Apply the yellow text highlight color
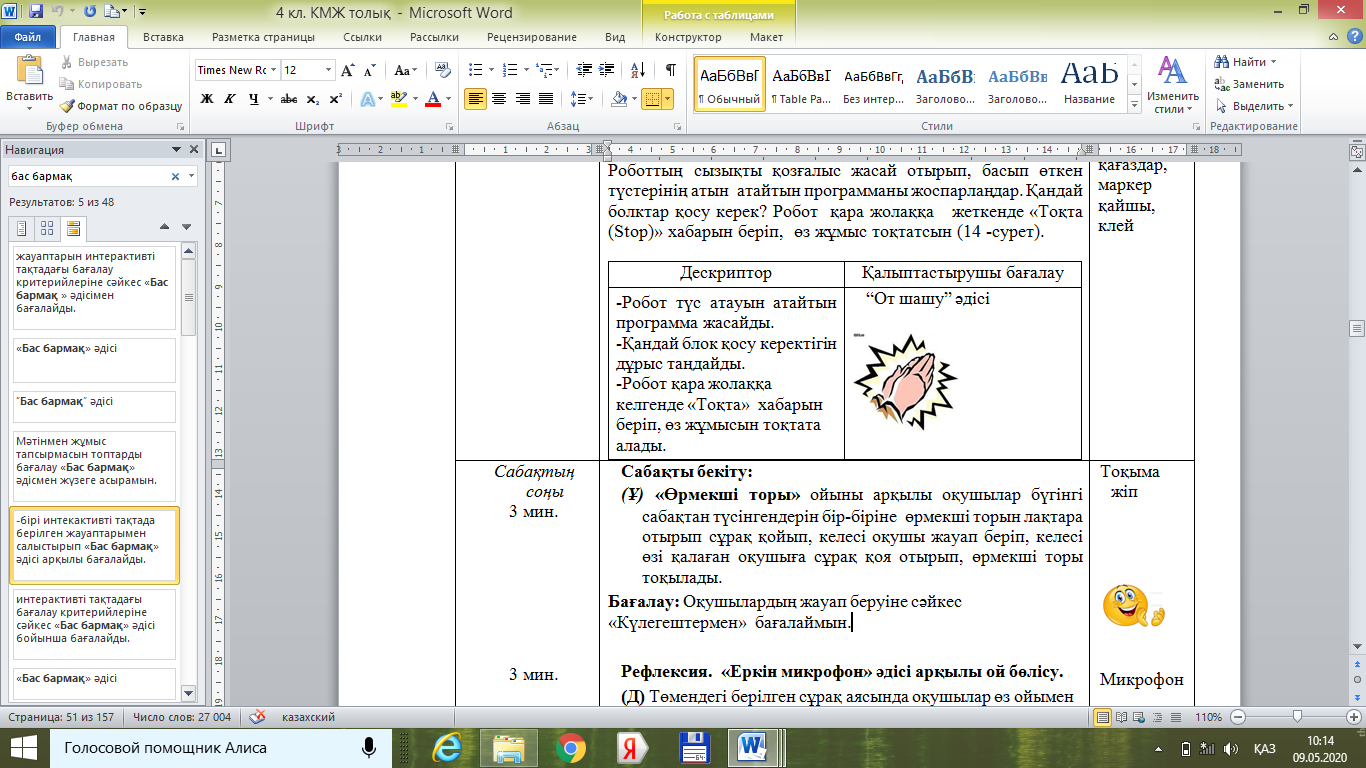The height and width of the screenshot is (768, 1366). 398,99
